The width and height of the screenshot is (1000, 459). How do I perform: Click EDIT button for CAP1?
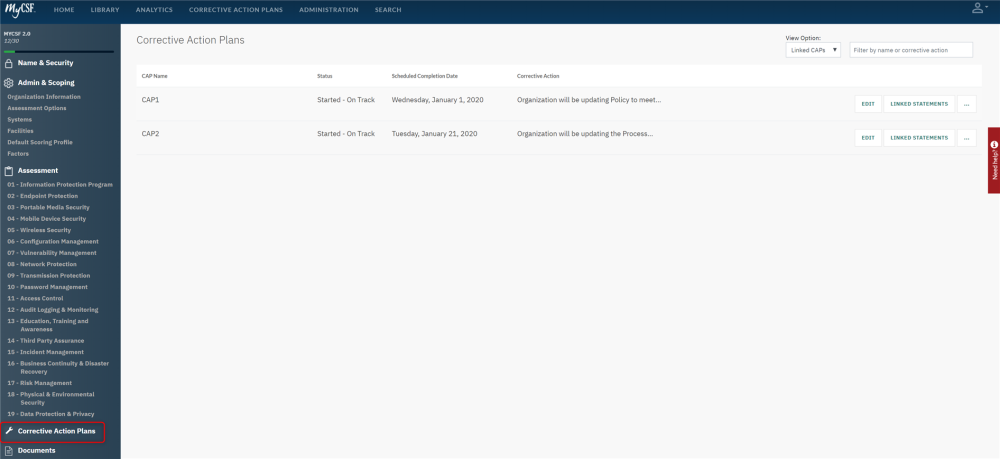tap(868, 104)
